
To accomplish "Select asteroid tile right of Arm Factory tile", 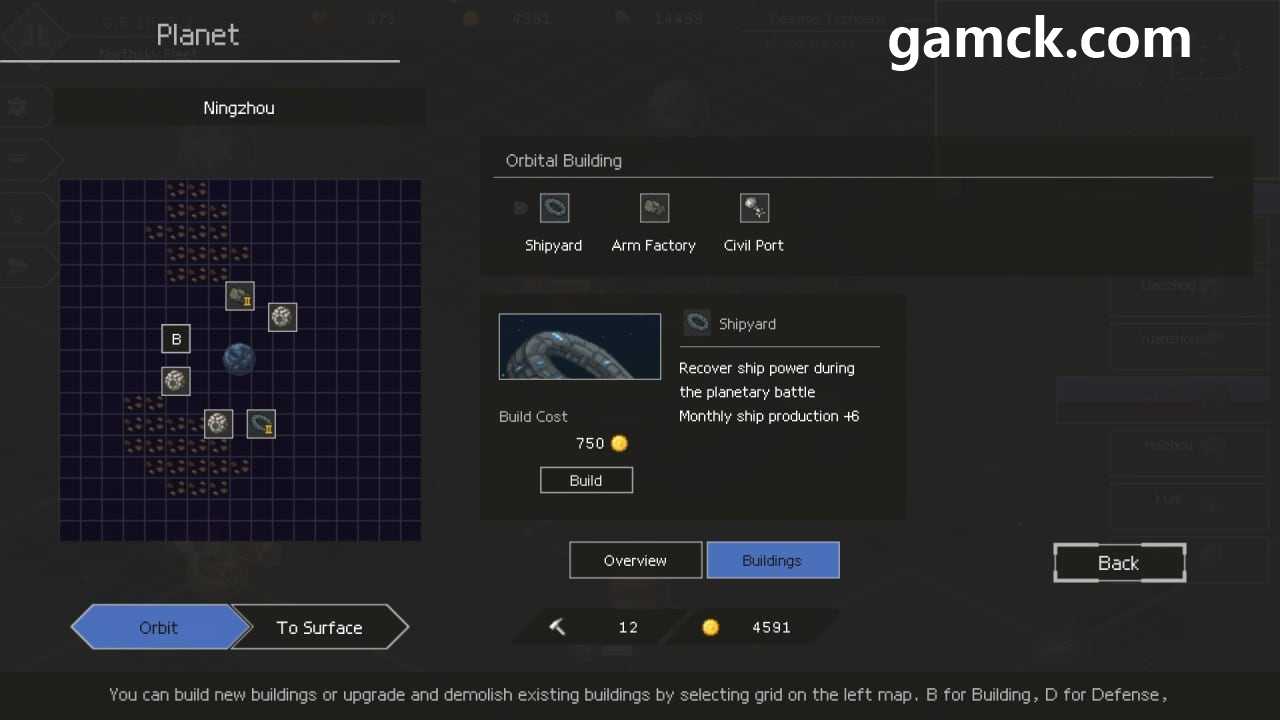I will [283, 317].
